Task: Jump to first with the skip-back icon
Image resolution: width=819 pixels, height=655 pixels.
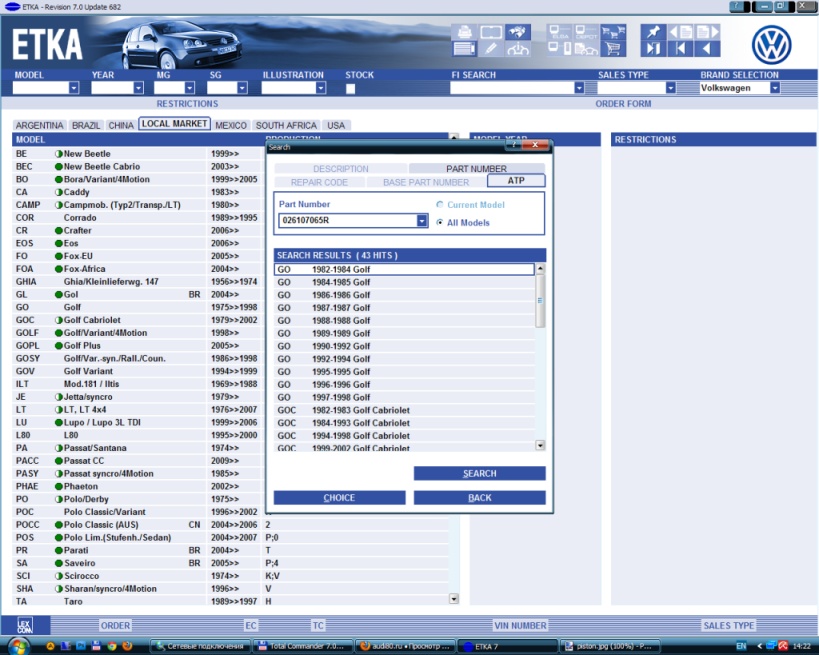Action: 680,49
